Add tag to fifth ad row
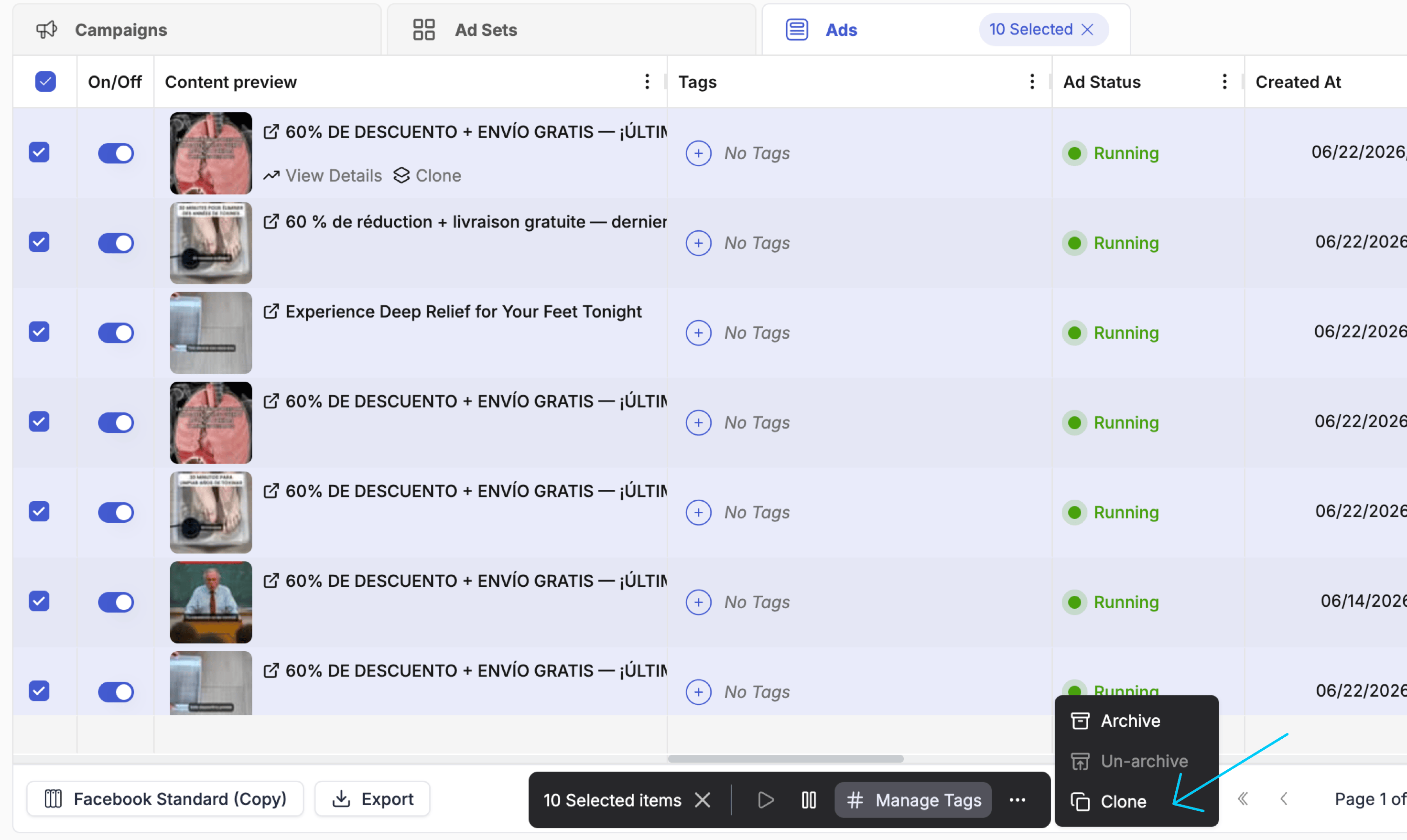The height and width of the screenshot is (840, 1407). (x=698, y=512)
